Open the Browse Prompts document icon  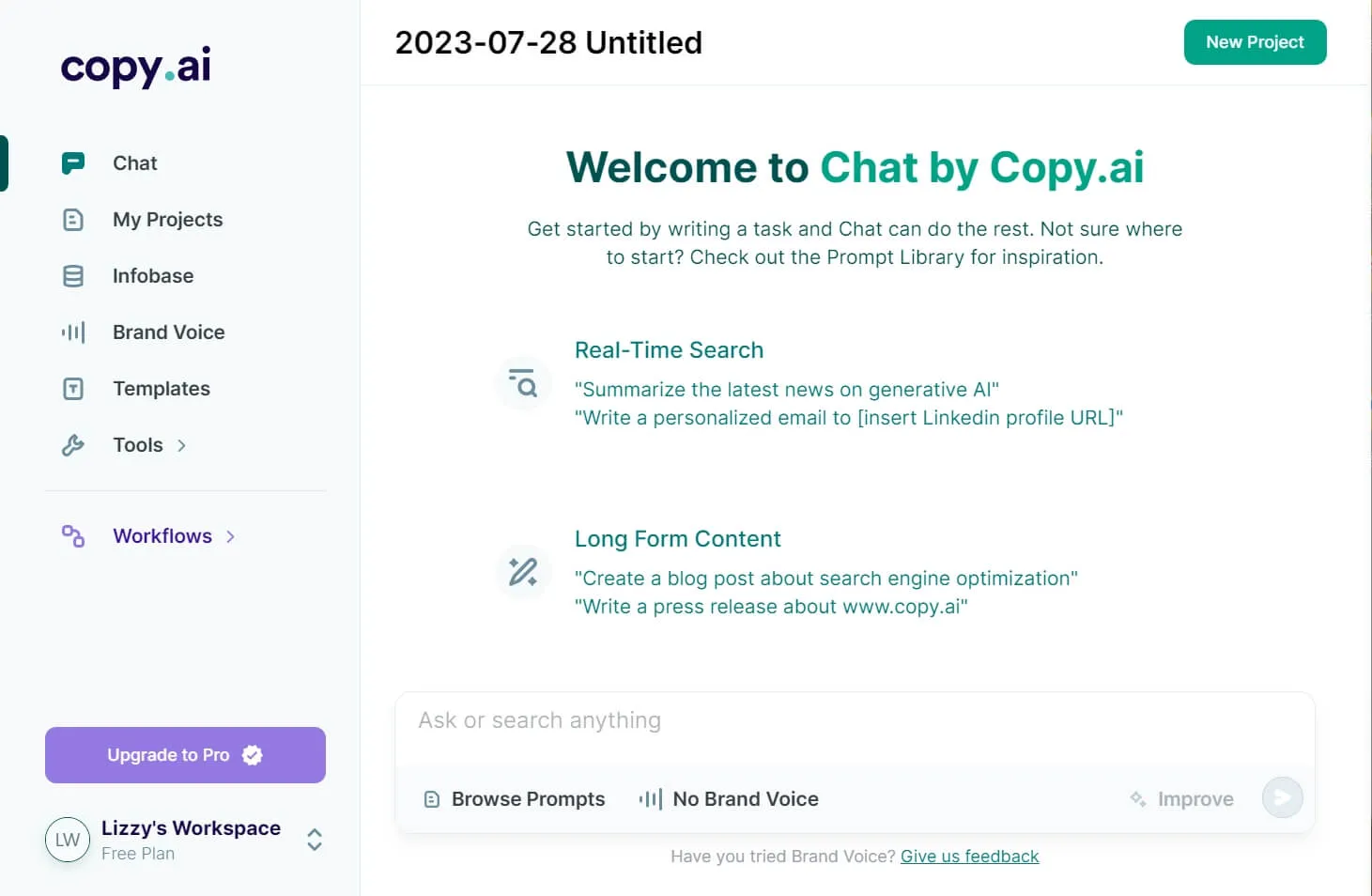click(x=432, y=798)
